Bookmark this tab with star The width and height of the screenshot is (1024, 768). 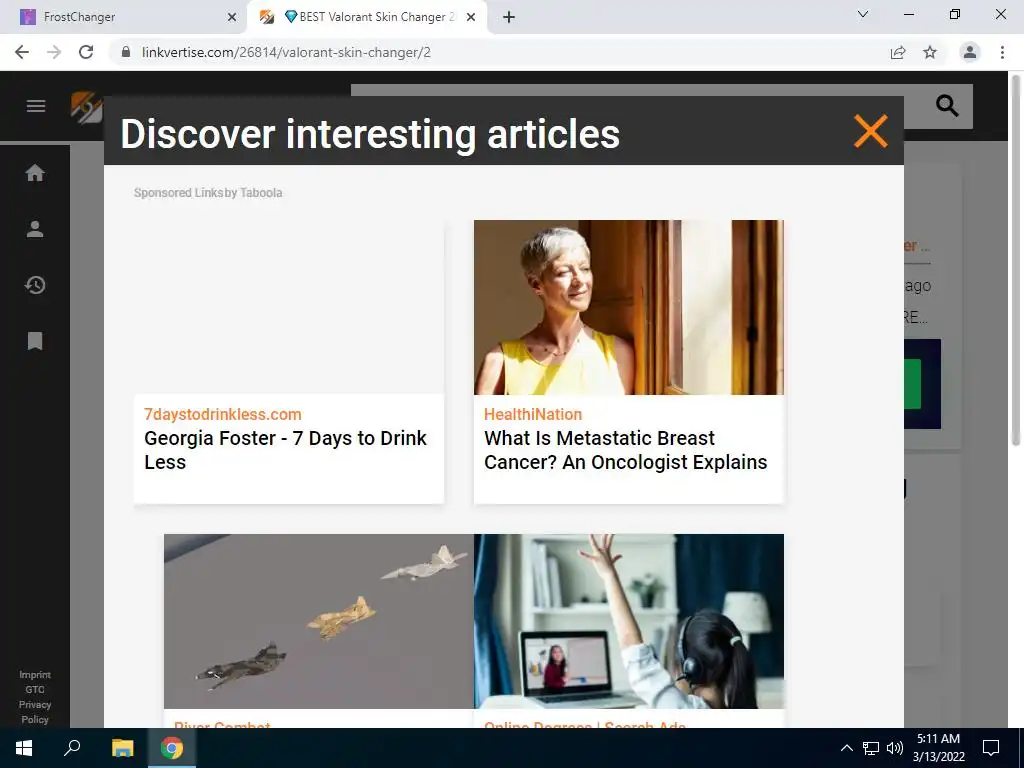[x=930, y=52]
